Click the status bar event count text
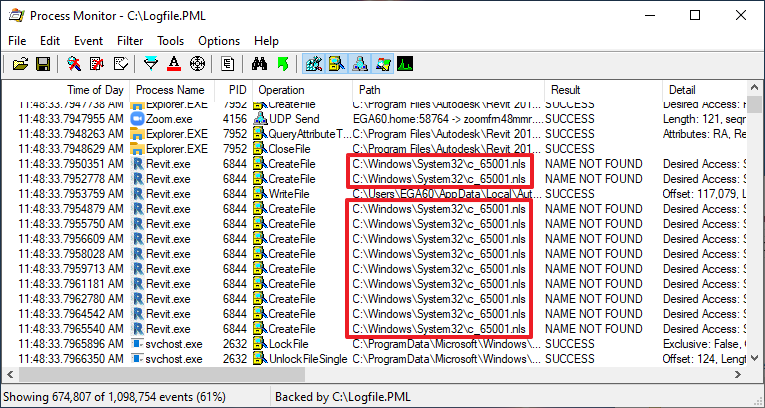Image resolution: width=765 pixels, height=408 pixels. point(115,397)
